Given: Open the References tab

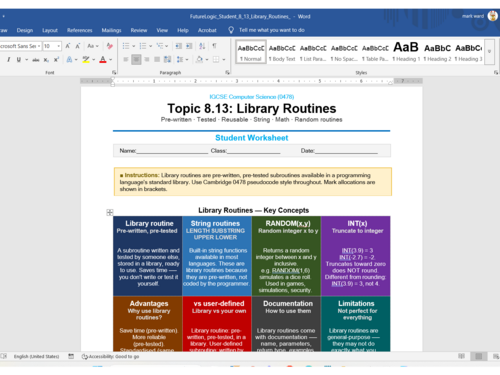Looking at the screenshot, I should pos(79,30).
